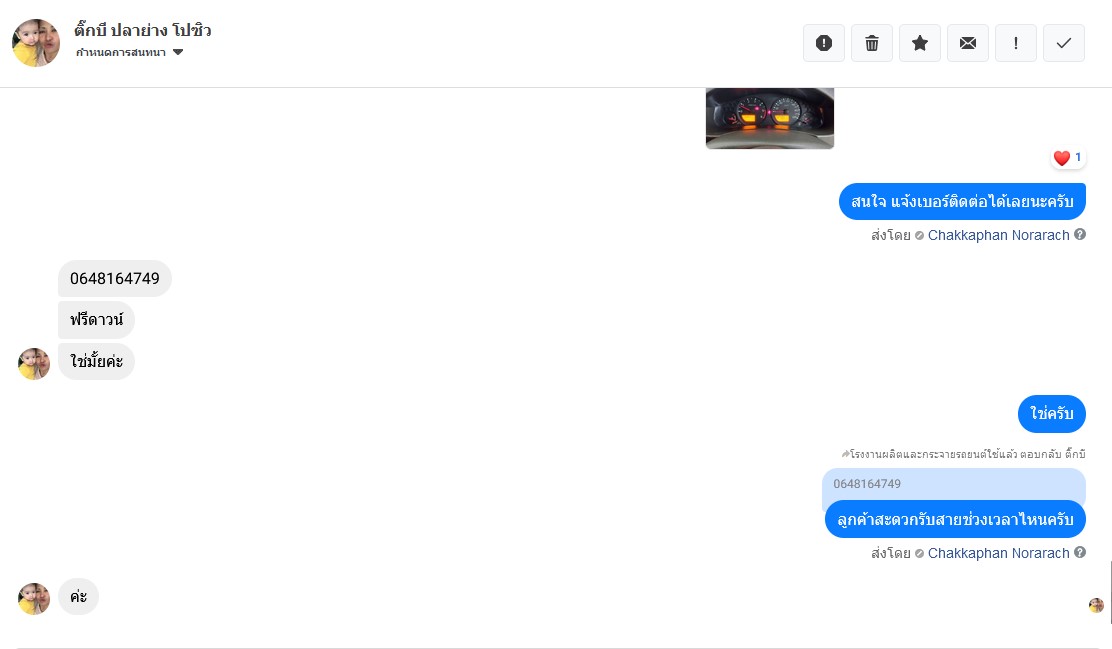Flag conversation with exclamation mark icon
This screenshot has width=1112, height=649.
click(x=1016, y=43)
